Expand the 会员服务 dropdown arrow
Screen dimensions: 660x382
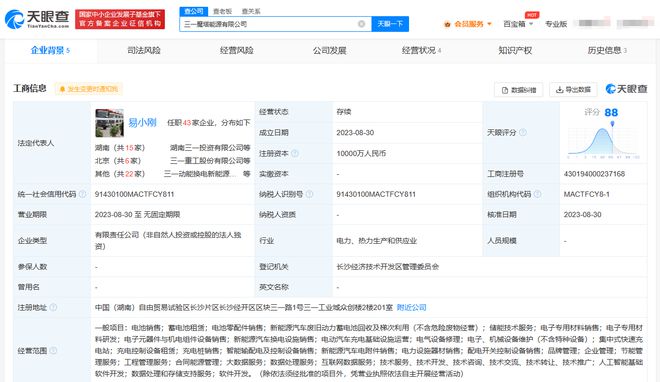[490, 24]
